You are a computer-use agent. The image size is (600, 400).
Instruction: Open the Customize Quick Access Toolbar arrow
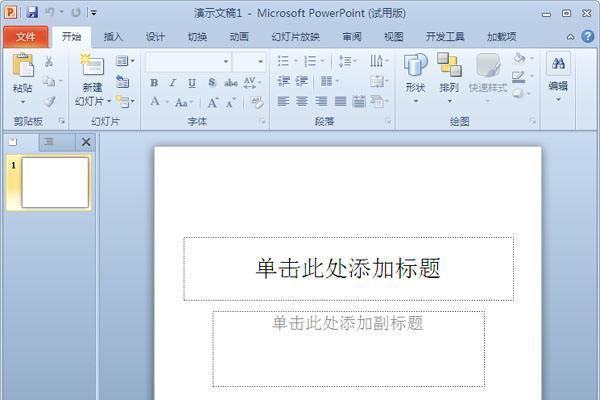93,13
